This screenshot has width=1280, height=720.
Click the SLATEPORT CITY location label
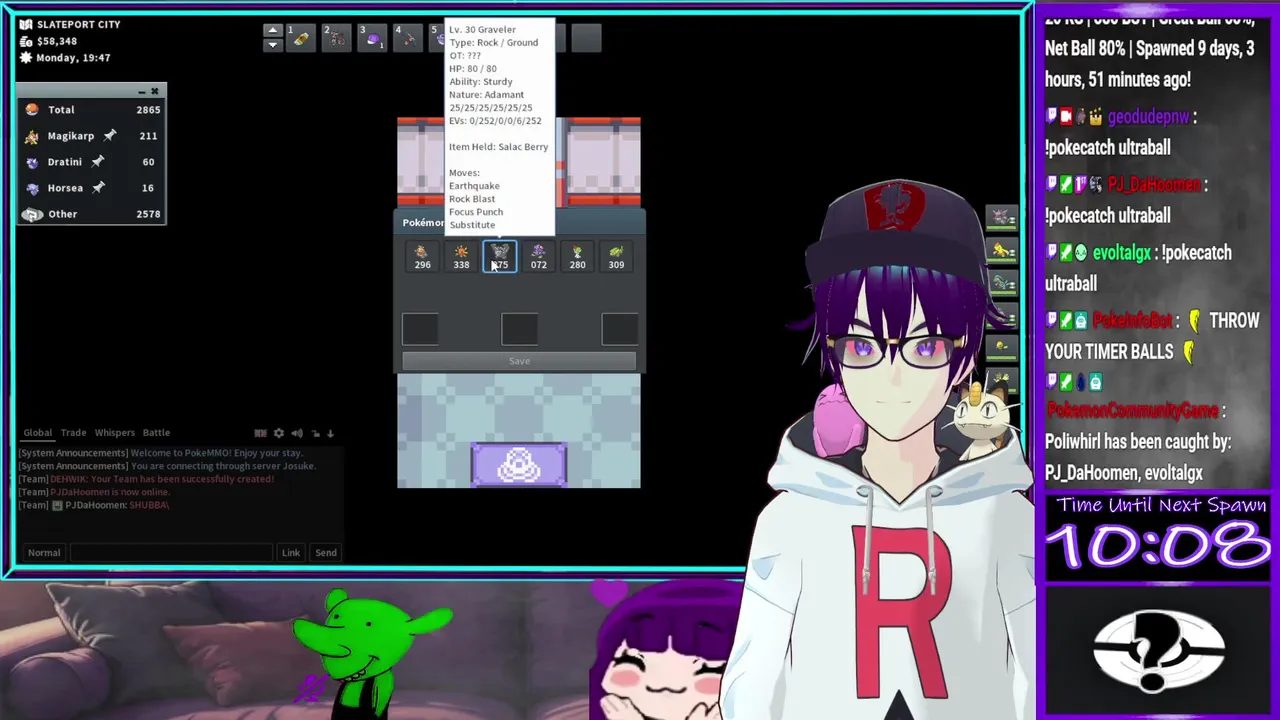click(78, 24)
